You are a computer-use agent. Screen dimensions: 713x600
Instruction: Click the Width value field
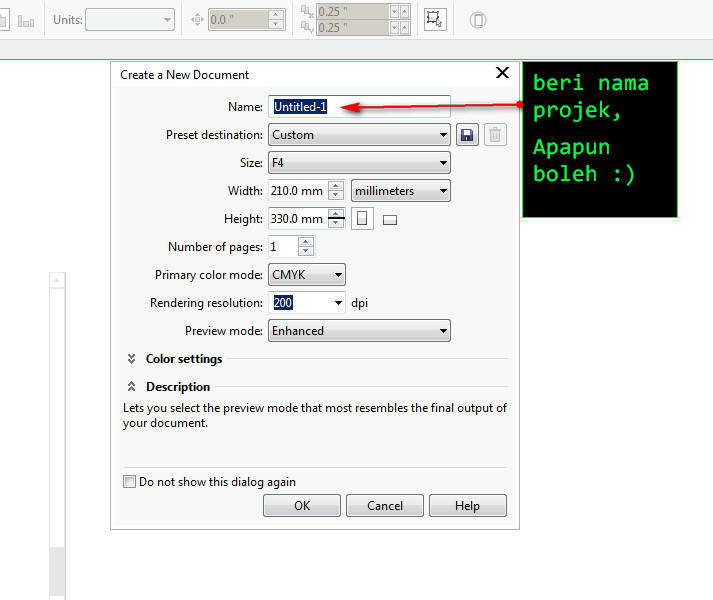298,191
